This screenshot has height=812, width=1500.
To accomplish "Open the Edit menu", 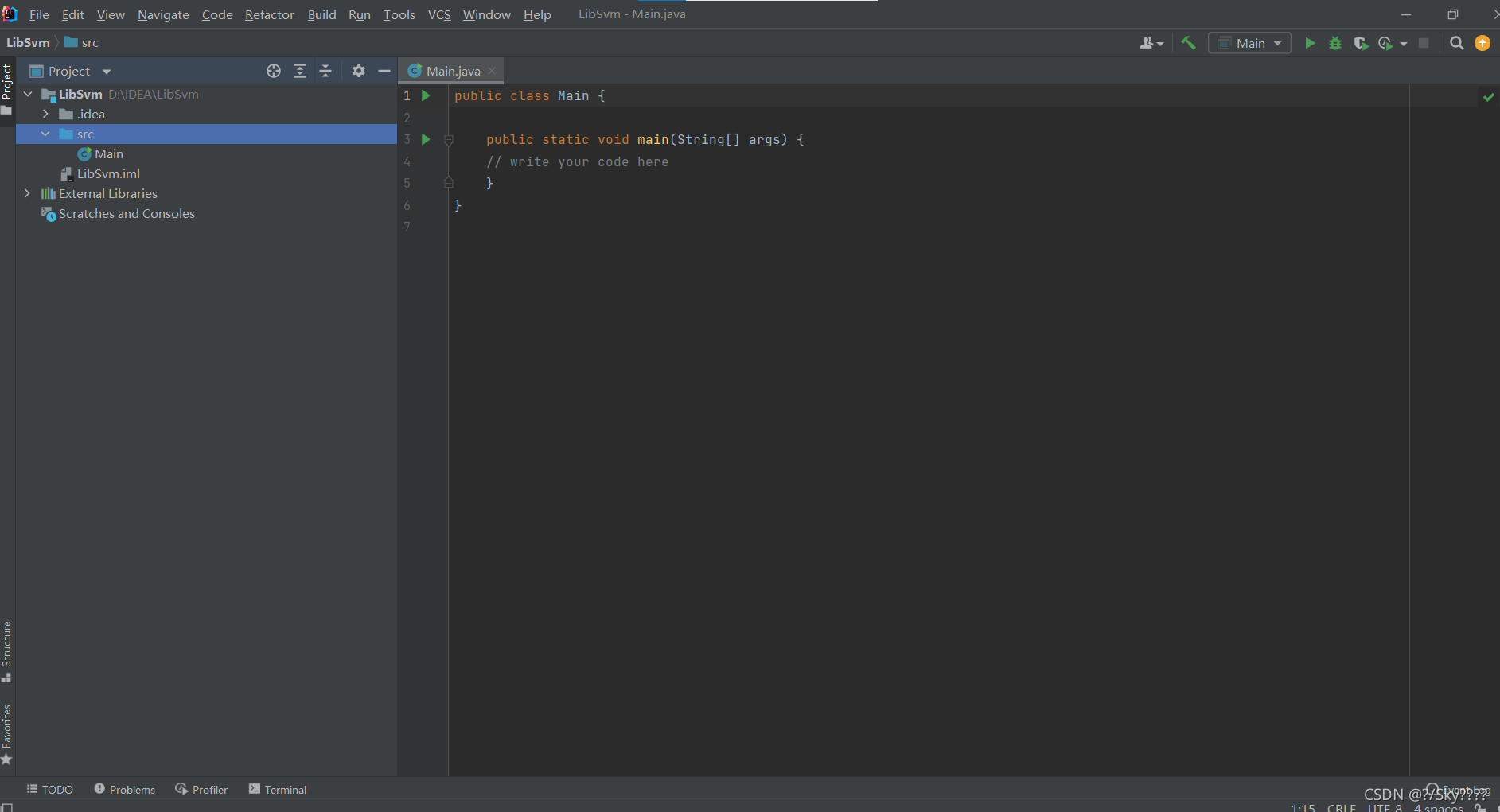I will pyautogui.click(x=72, y=14).
